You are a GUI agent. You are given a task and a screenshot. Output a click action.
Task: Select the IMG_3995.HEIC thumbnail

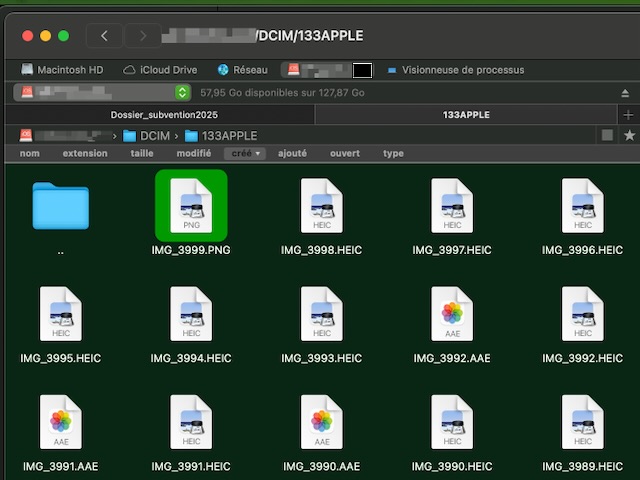[61, 314]
